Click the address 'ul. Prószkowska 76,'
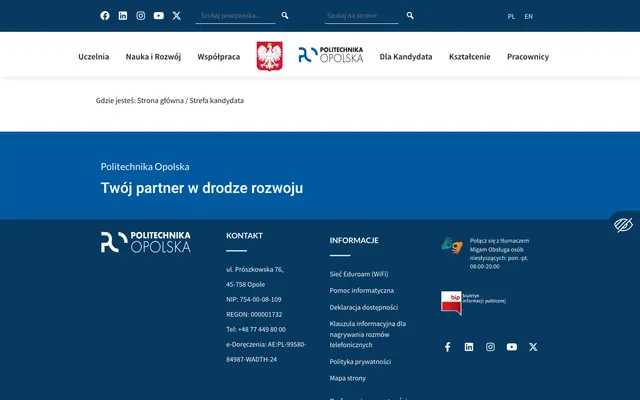The height and width of the screenshot is (400, 640). [255, 269]
